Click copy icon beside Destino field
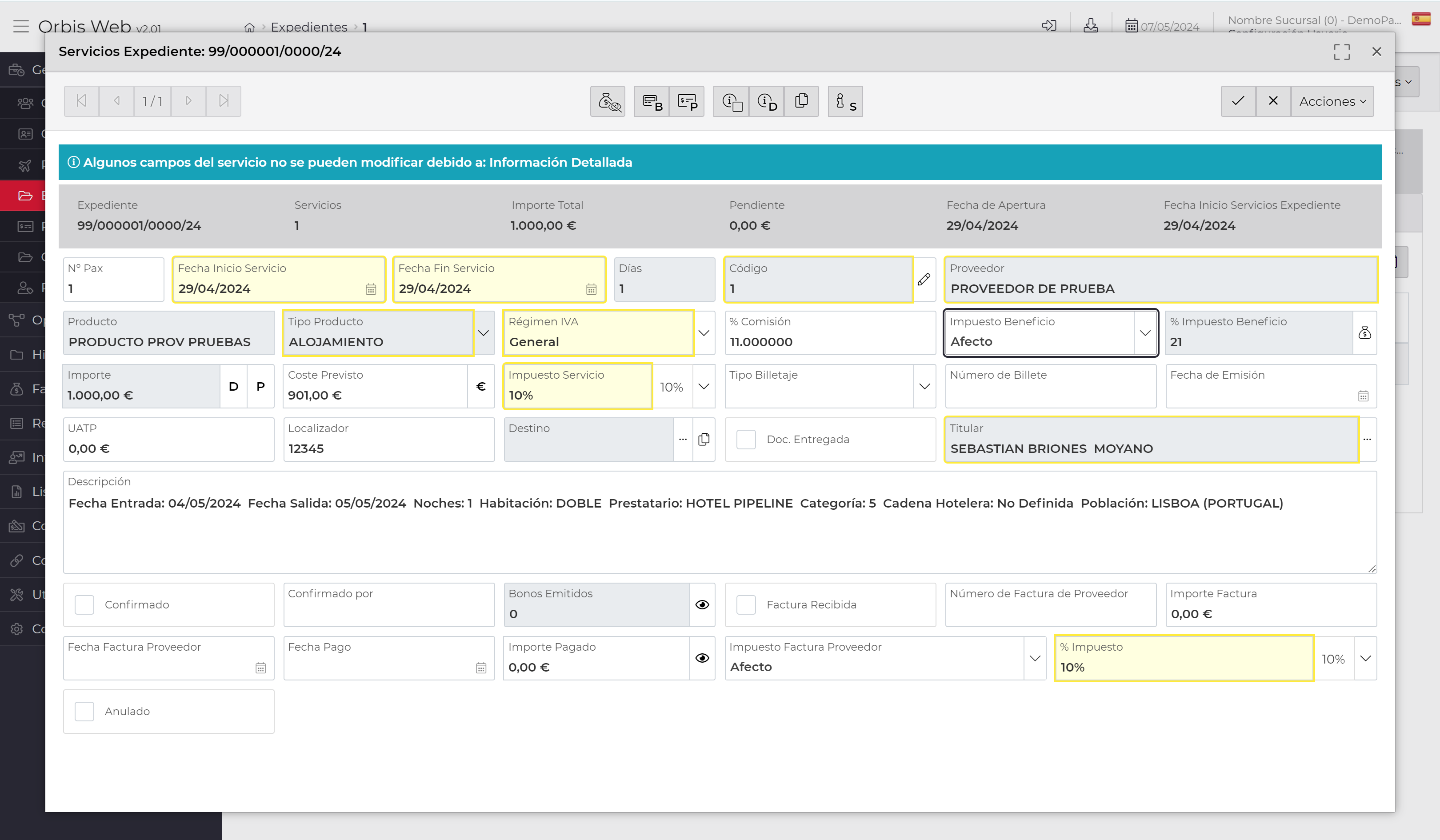This screenshot has height=840, width=1440. [704, 440]
